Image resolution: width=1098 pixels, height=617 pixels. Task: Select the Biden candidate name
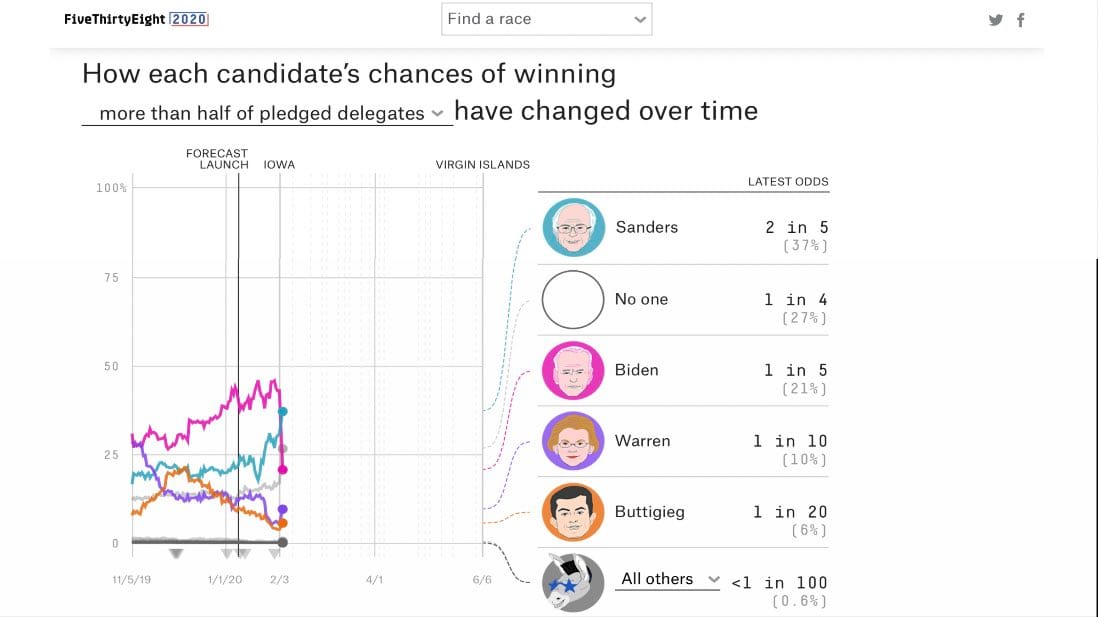tap(636, 370)
